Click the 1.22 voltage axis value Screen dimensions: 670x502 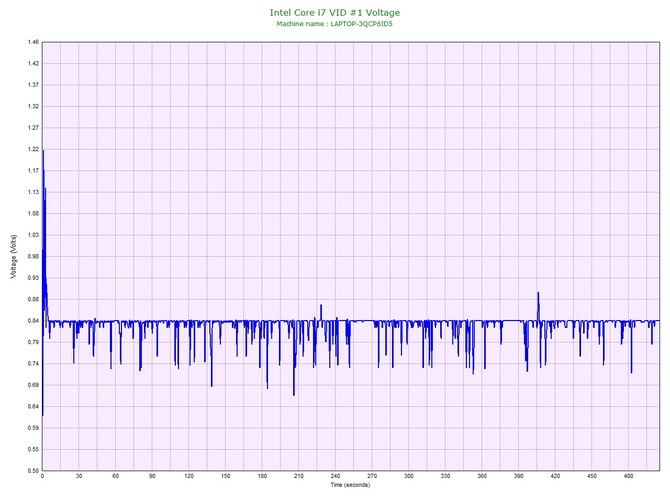click(33, 150)
